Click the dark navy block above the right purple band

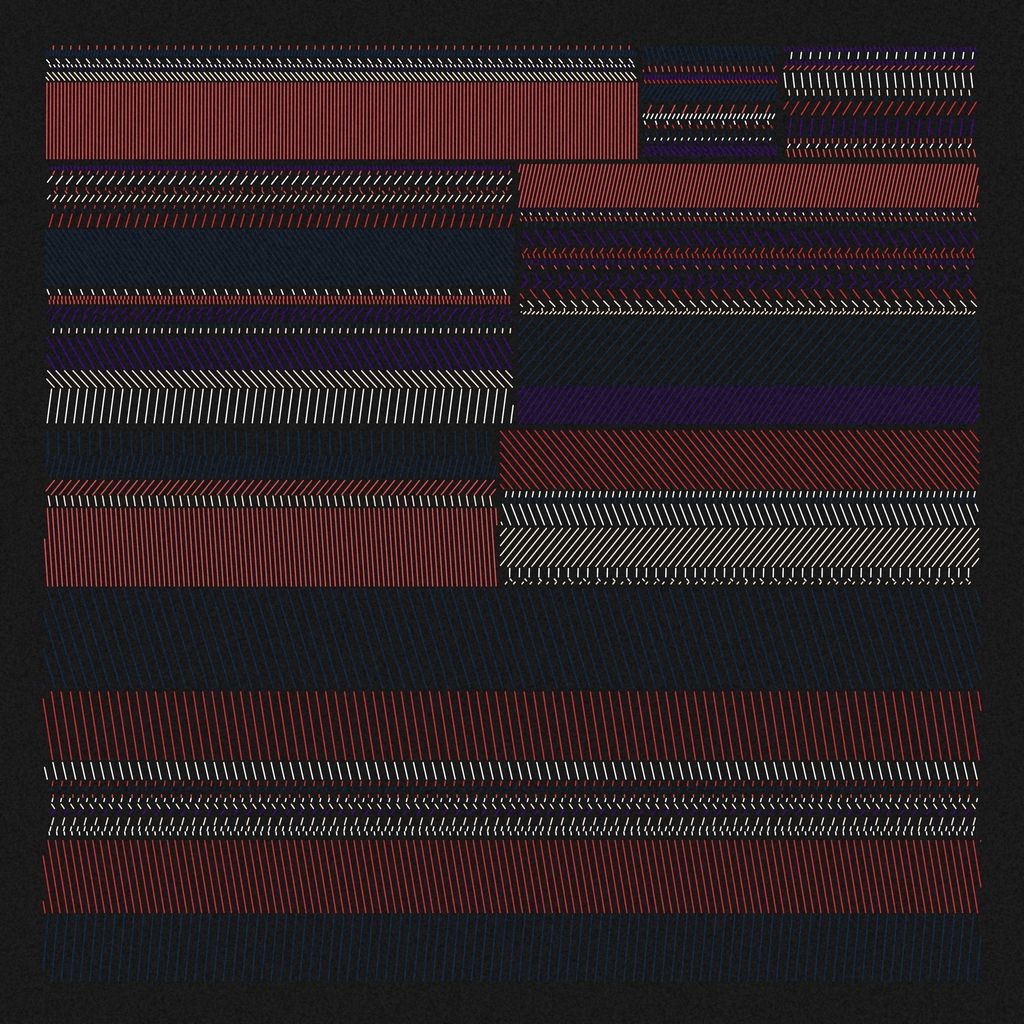(748, 350)
